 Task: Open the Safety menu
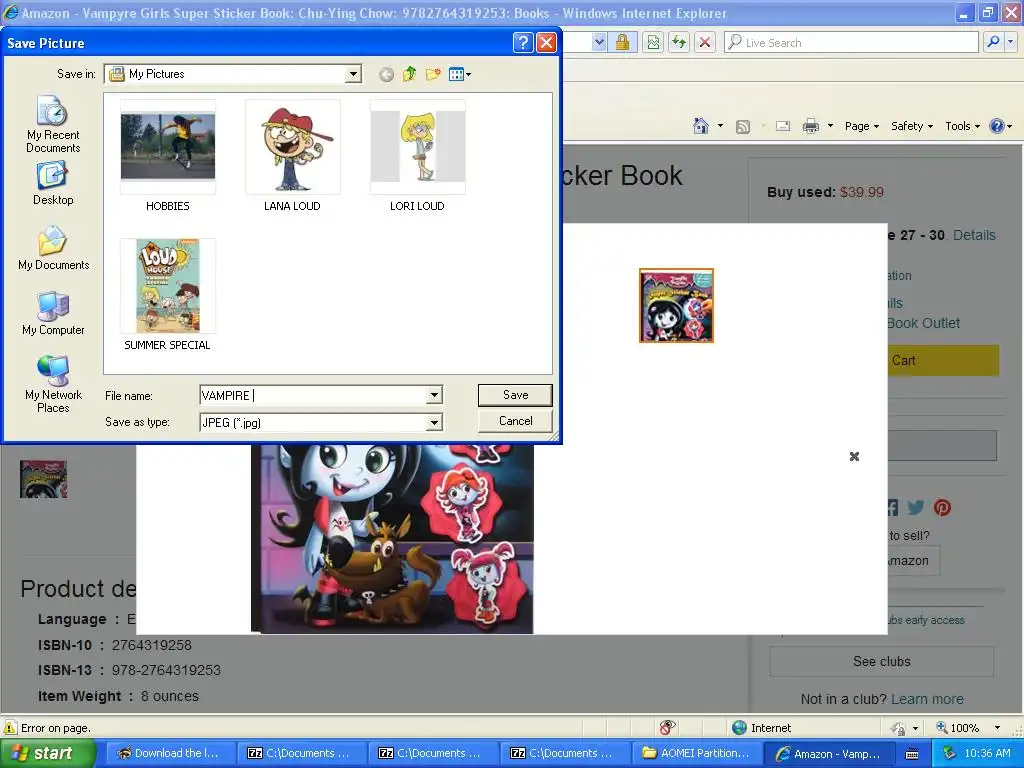click(912, 126)
